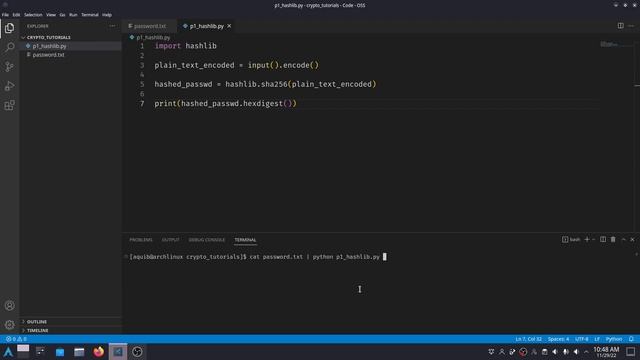
Task: Click the plain_text_encoded assignment on line 3
Action: point(236,65)
